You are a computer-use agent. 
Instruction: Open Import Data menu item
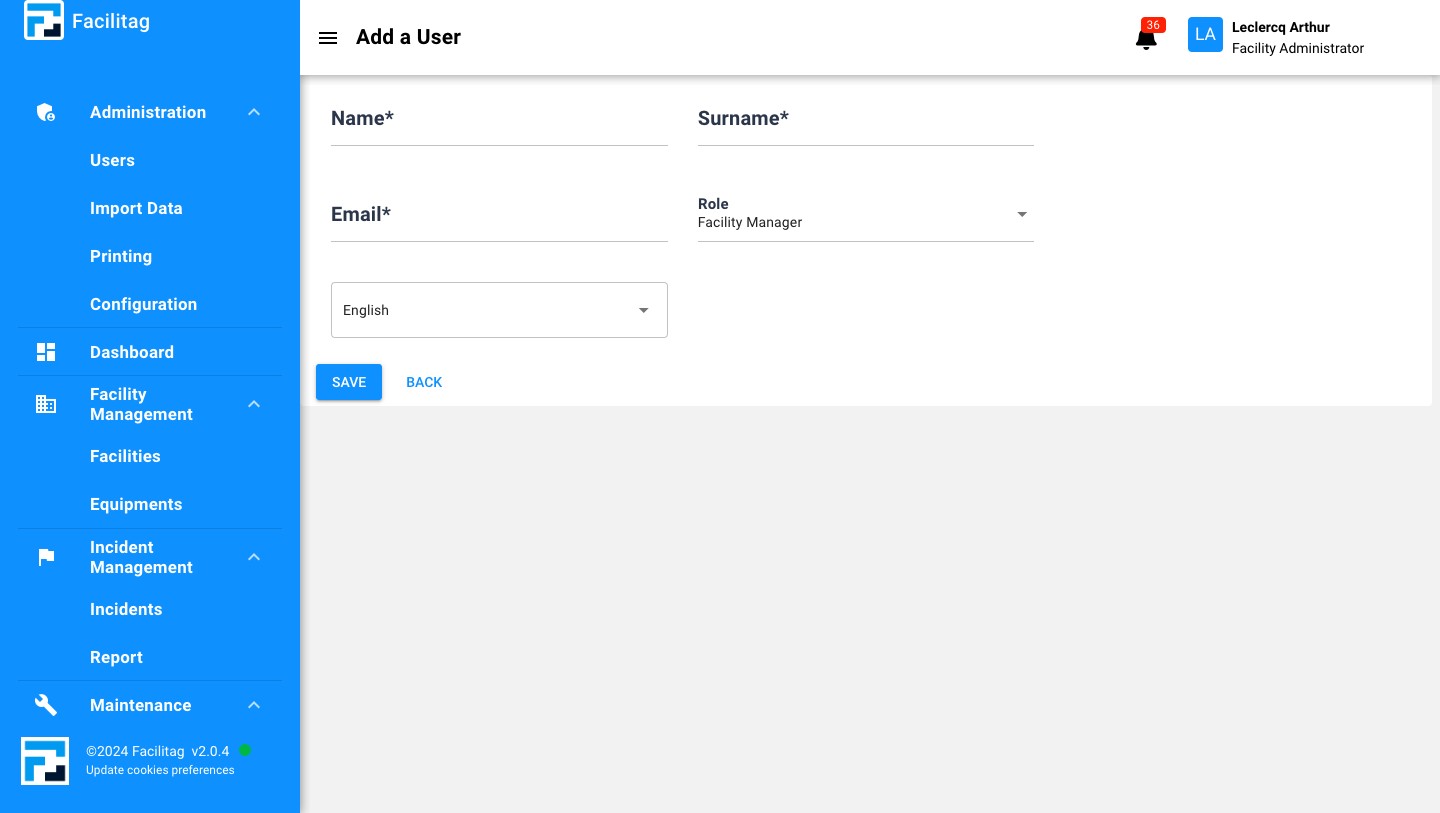[136, 208]
